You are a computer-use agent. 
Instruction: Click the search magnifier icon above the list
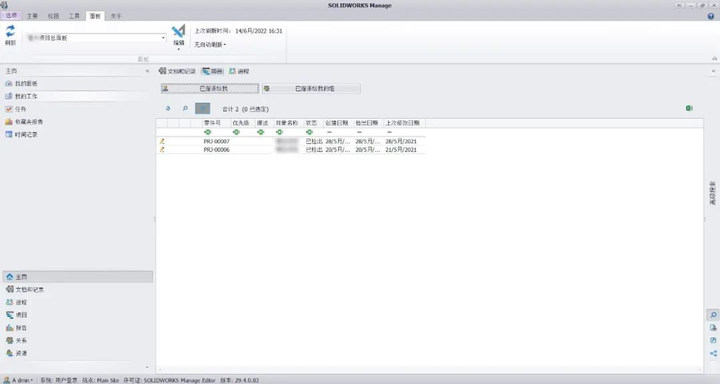(185, 108)
